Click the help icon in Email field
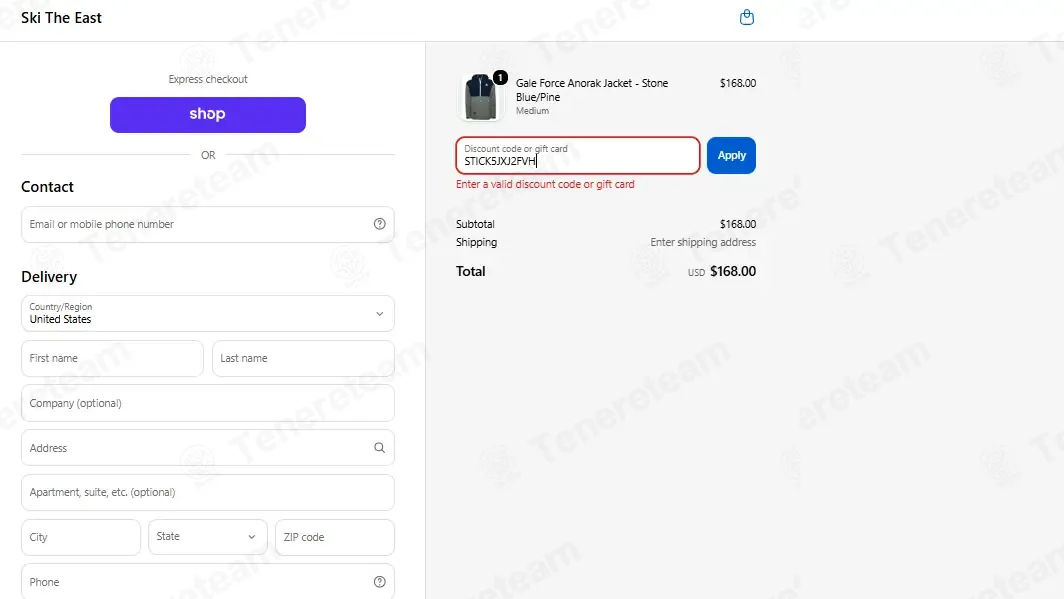Screen dimensions: 1064x599 click(379, 224)
